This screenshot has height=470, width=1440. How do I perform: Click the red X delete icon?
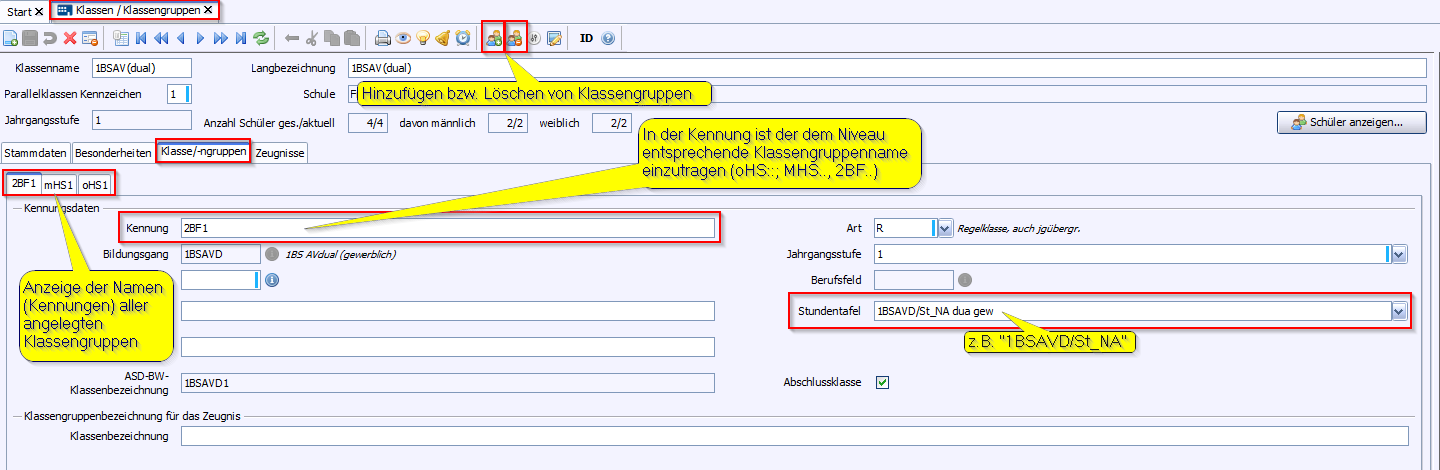70,39
